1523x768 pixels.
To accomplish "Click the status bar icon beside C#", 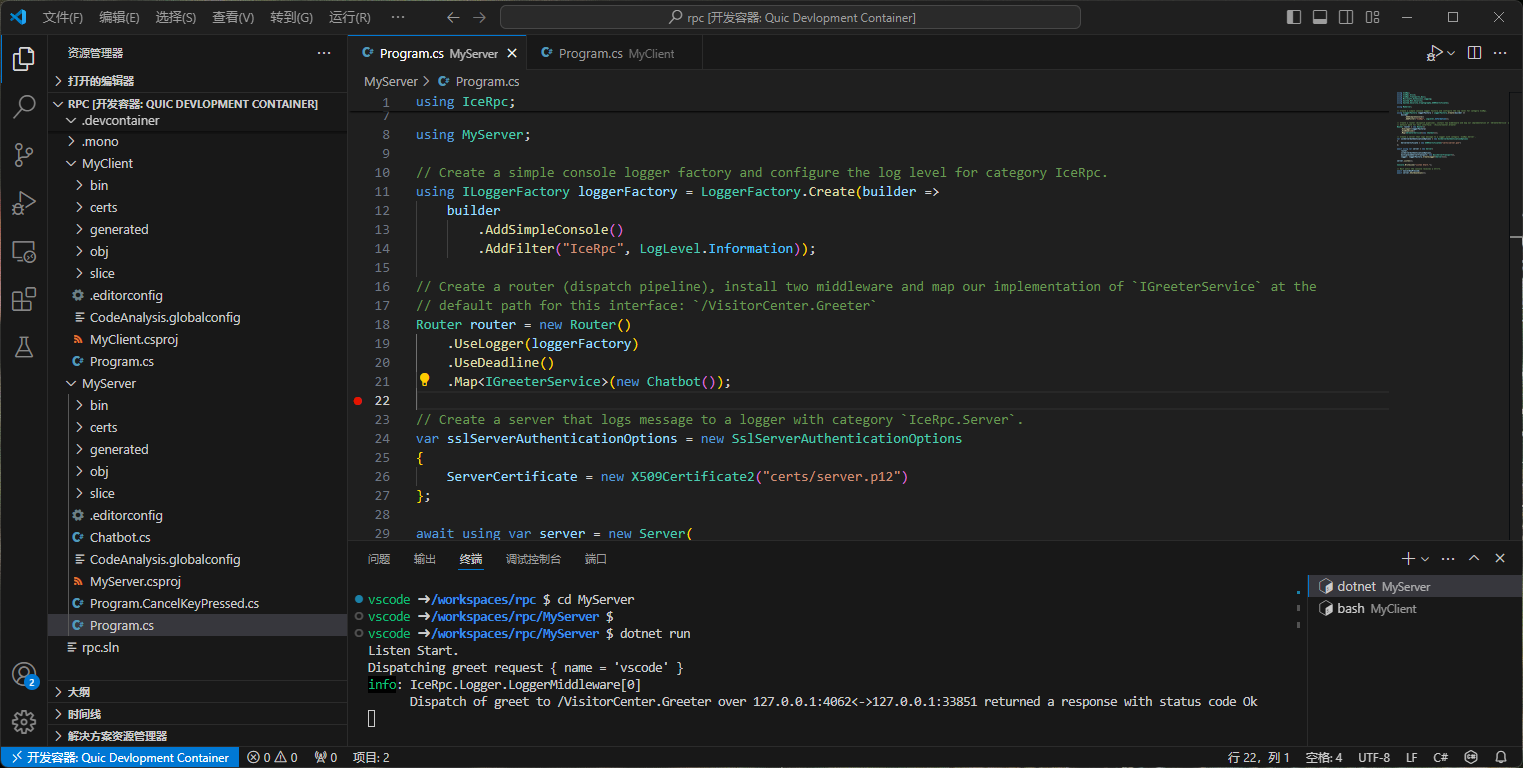I will coord(1472,758).
